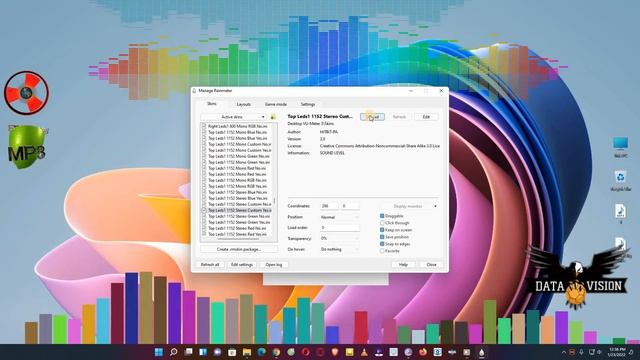This screenshot has width=640, height=360.
Task: Open taskbar Search
Action: click(x=173, y=352)
